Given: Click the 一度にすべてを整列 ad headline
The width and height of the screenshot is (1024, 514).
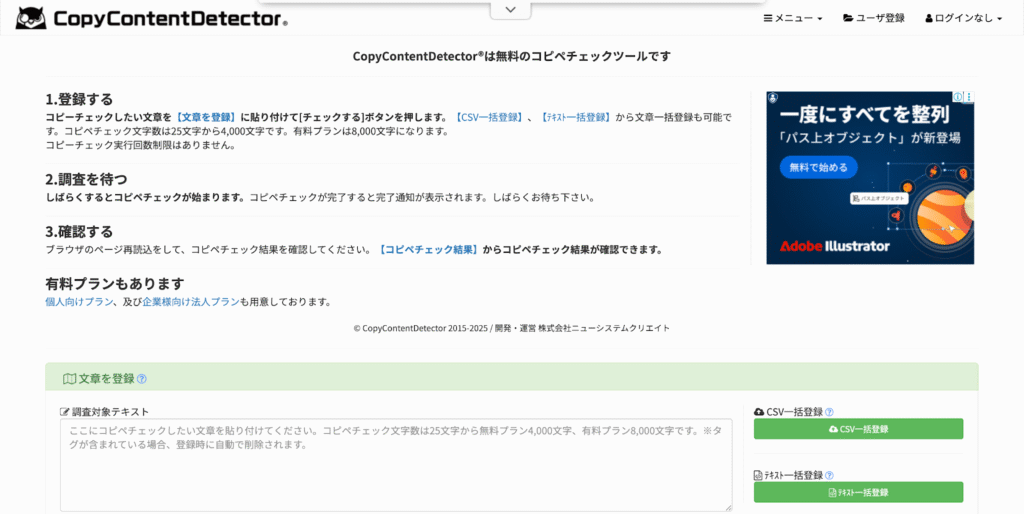Looking at the screenshot, I should [x=864, y=116].
